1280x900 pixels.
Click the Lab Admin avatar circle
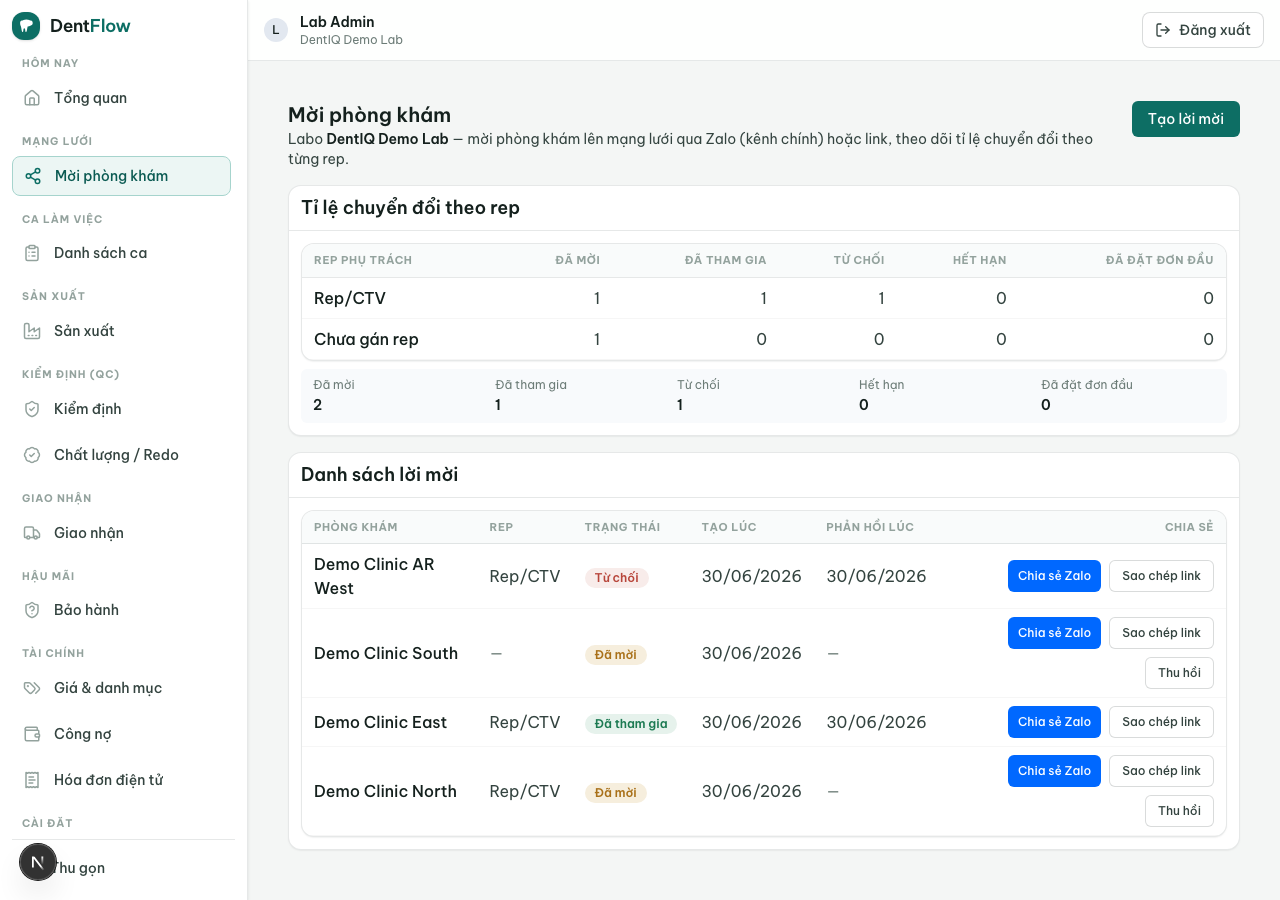coord(276,30)
